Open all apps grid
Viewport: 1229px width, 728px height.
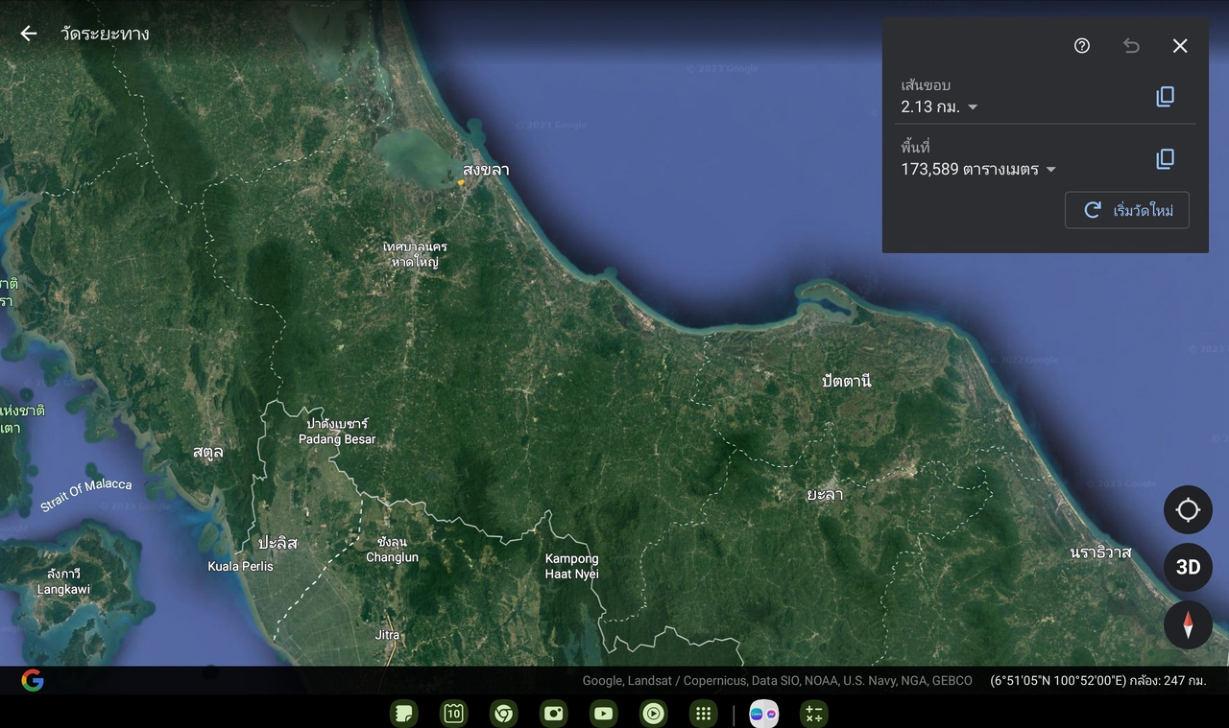[x=703, y=713]
